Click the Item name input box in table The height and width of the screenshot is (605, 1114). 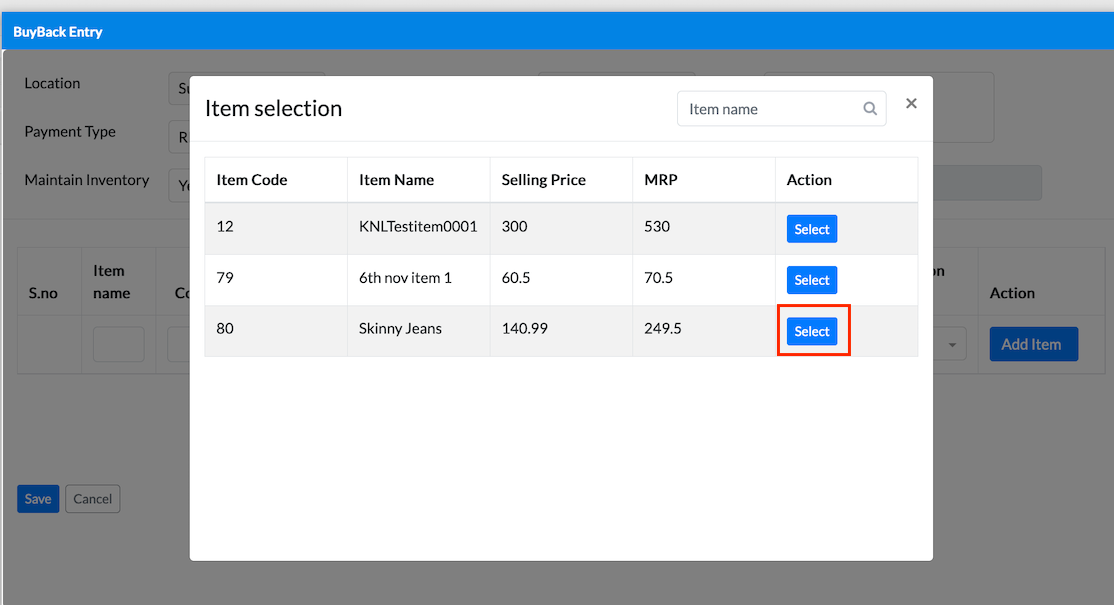[x=119, y=344]
